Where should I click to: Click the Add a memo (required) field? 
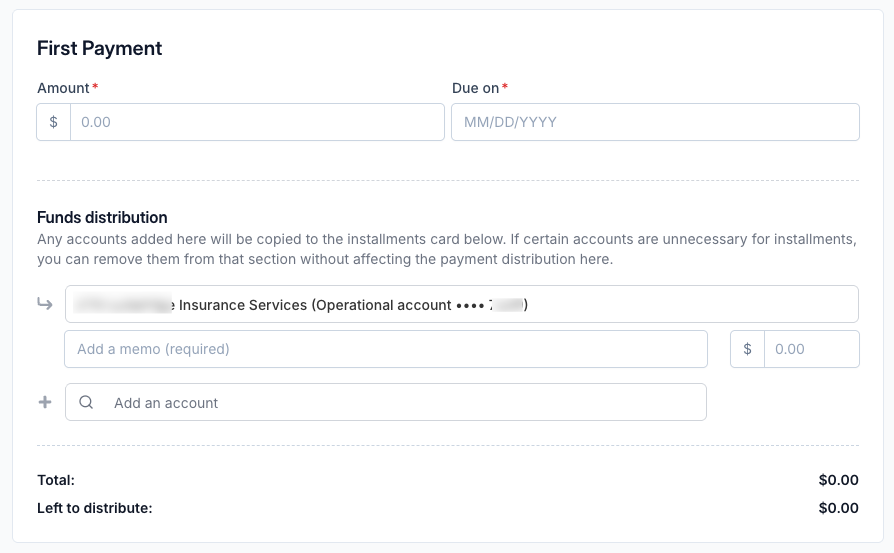coord(386,349)
